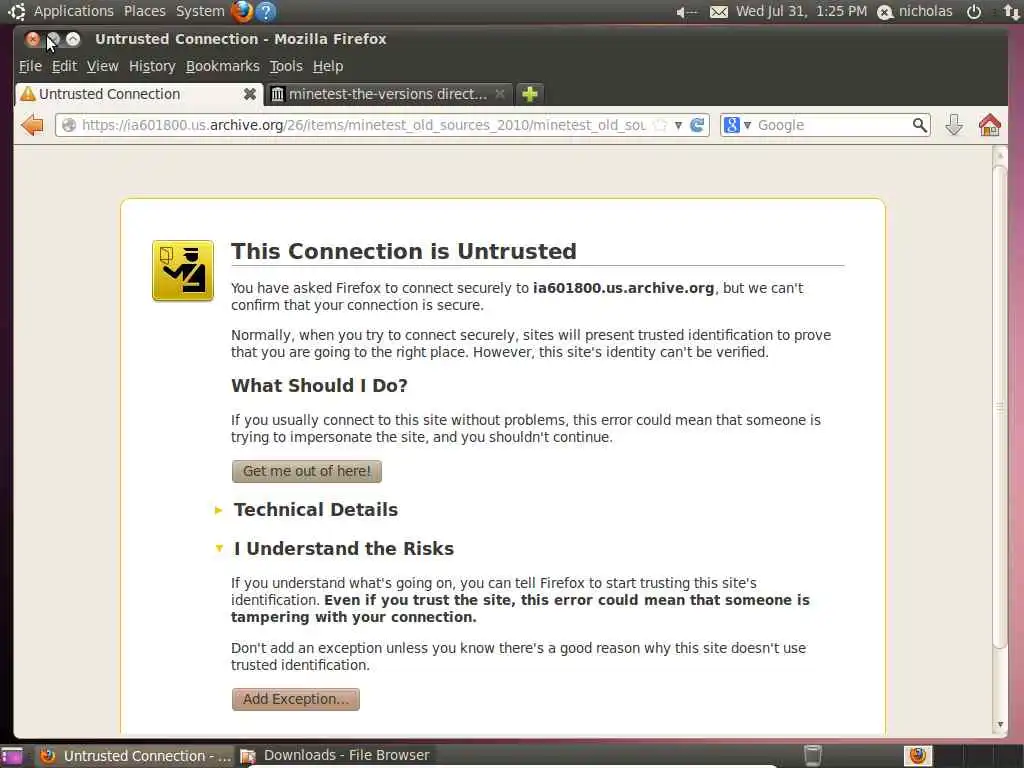
Task: Click the scrollbar down arrow
Action: pos(1000,724)
